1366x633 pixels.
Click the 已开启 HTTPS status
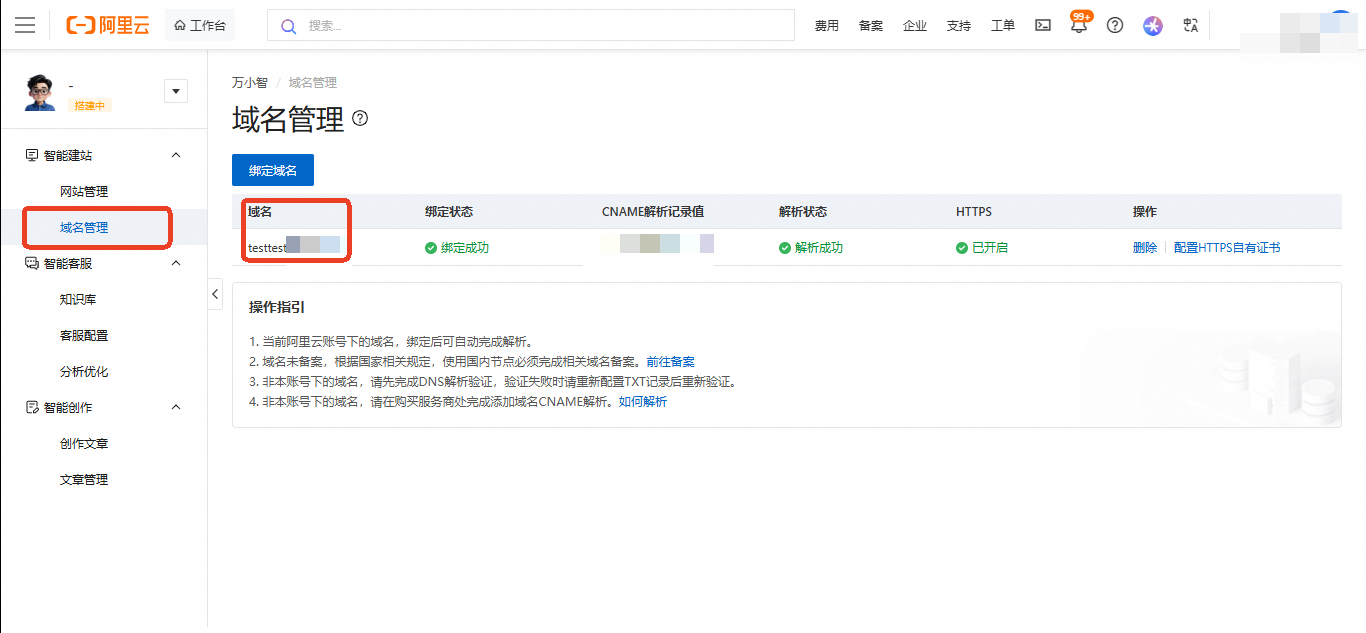pyautogui.click(x=990, y=248)
